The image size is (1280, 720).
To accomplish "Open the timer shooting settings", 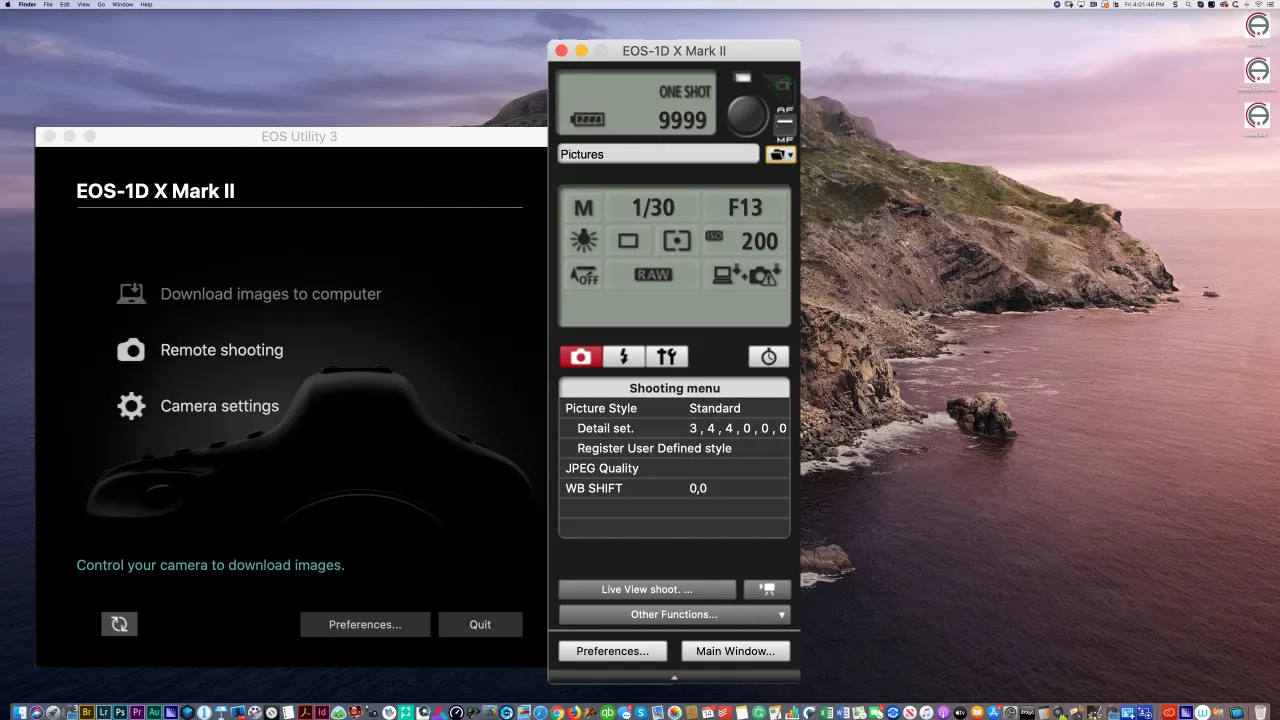I will tap(768, 357).
